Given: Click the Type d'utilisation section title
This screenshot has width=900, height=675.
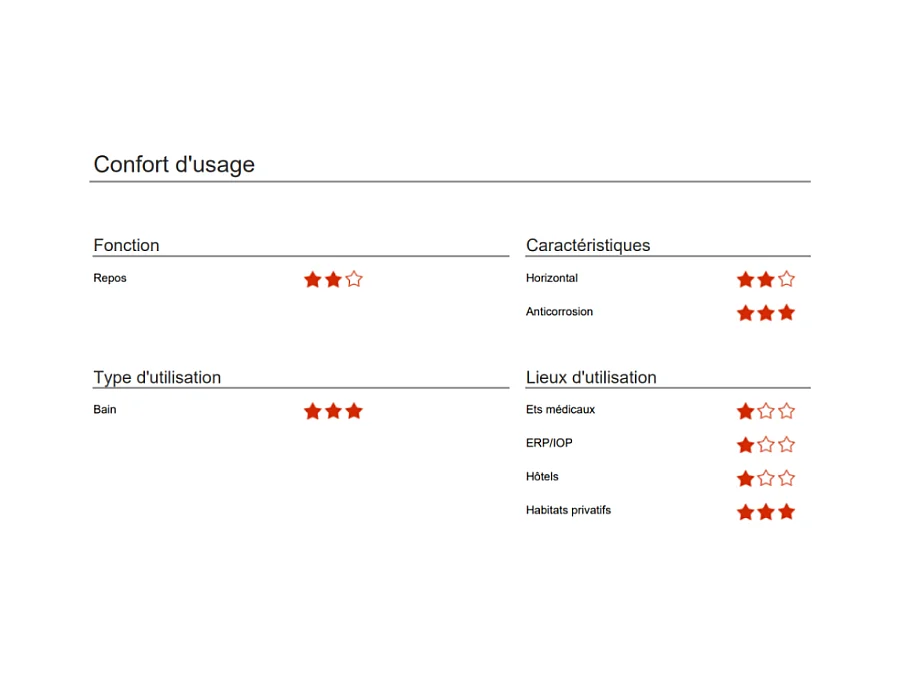Looking at the screenshot, I should click(157, 377).
